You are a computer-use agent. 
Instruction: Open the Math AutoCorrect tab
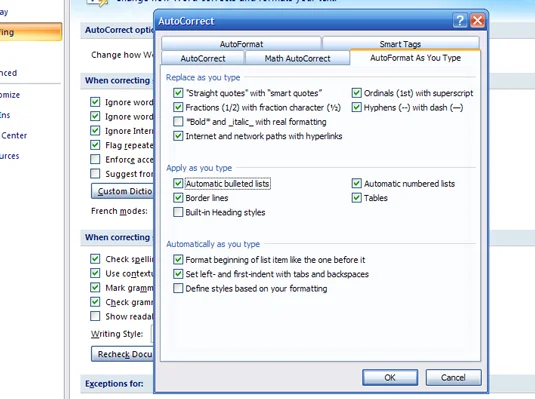click(x=297, y=58)
